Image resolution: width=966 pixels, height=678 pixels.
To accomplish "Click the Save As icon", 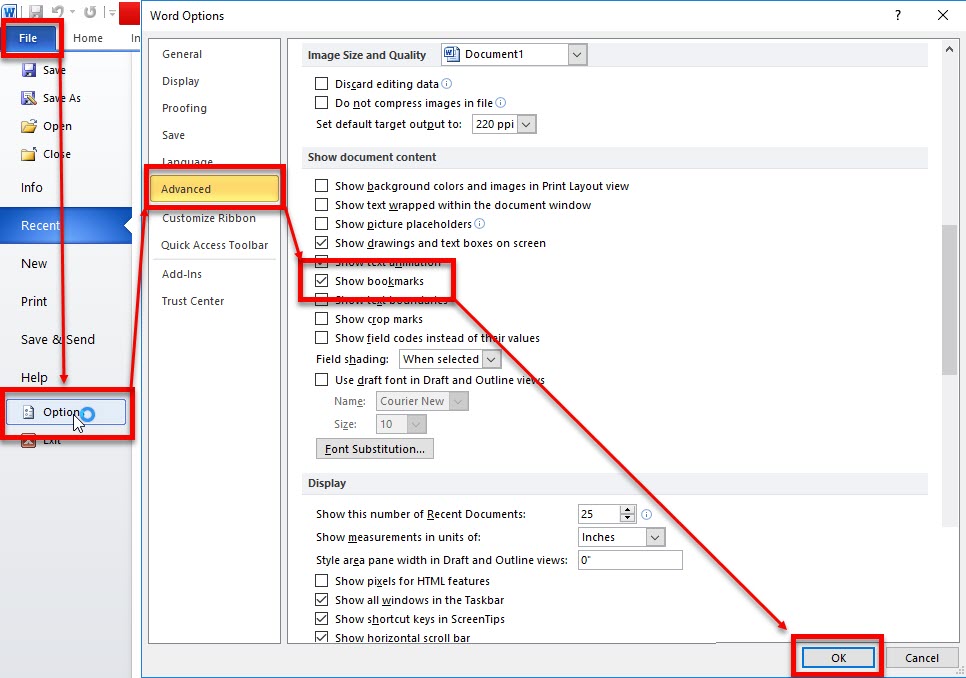I will pyautogui.click(x=29, y=98).
